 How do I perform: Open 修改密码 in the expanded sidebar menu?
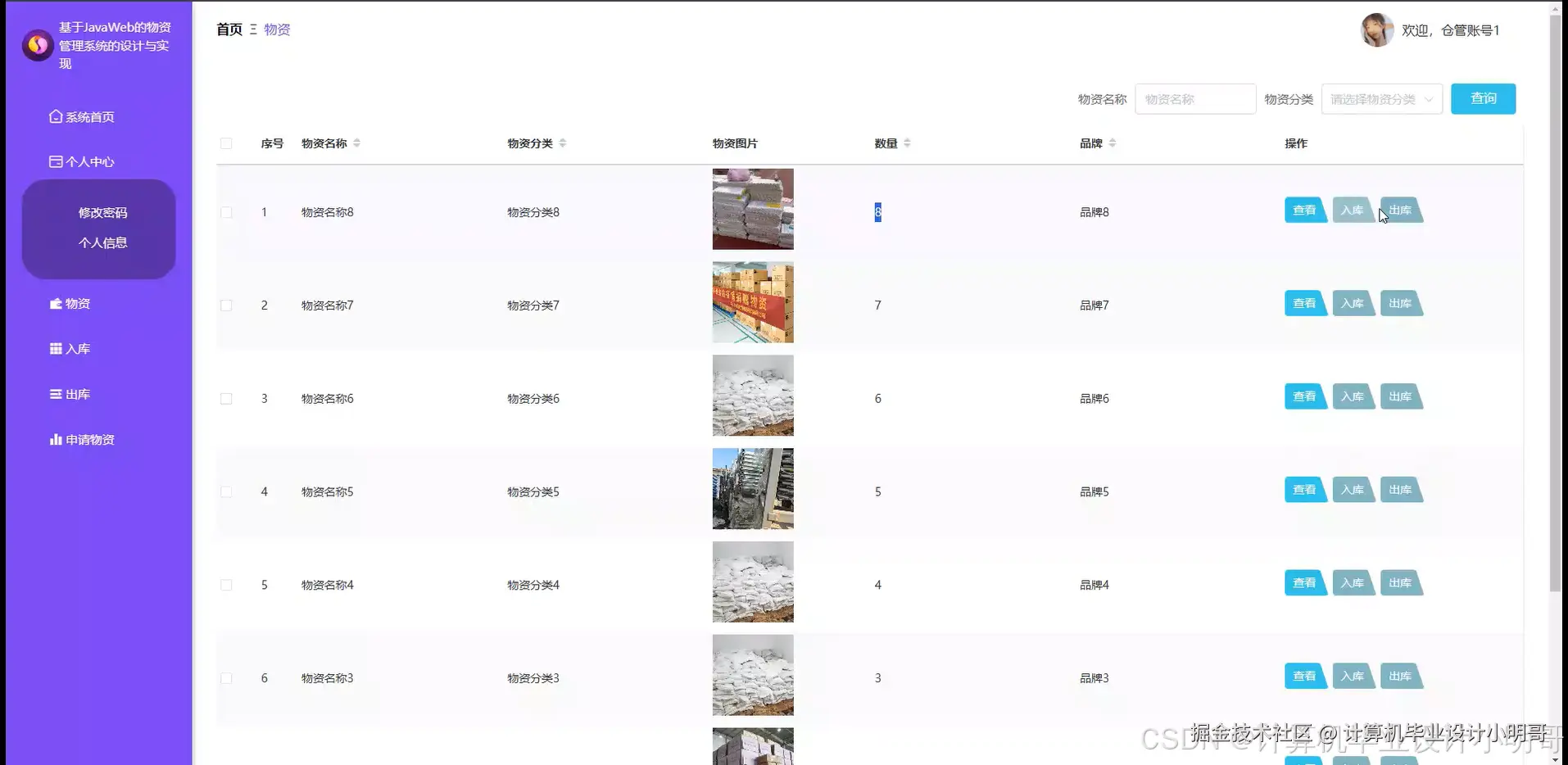click(x=102, y=212)
